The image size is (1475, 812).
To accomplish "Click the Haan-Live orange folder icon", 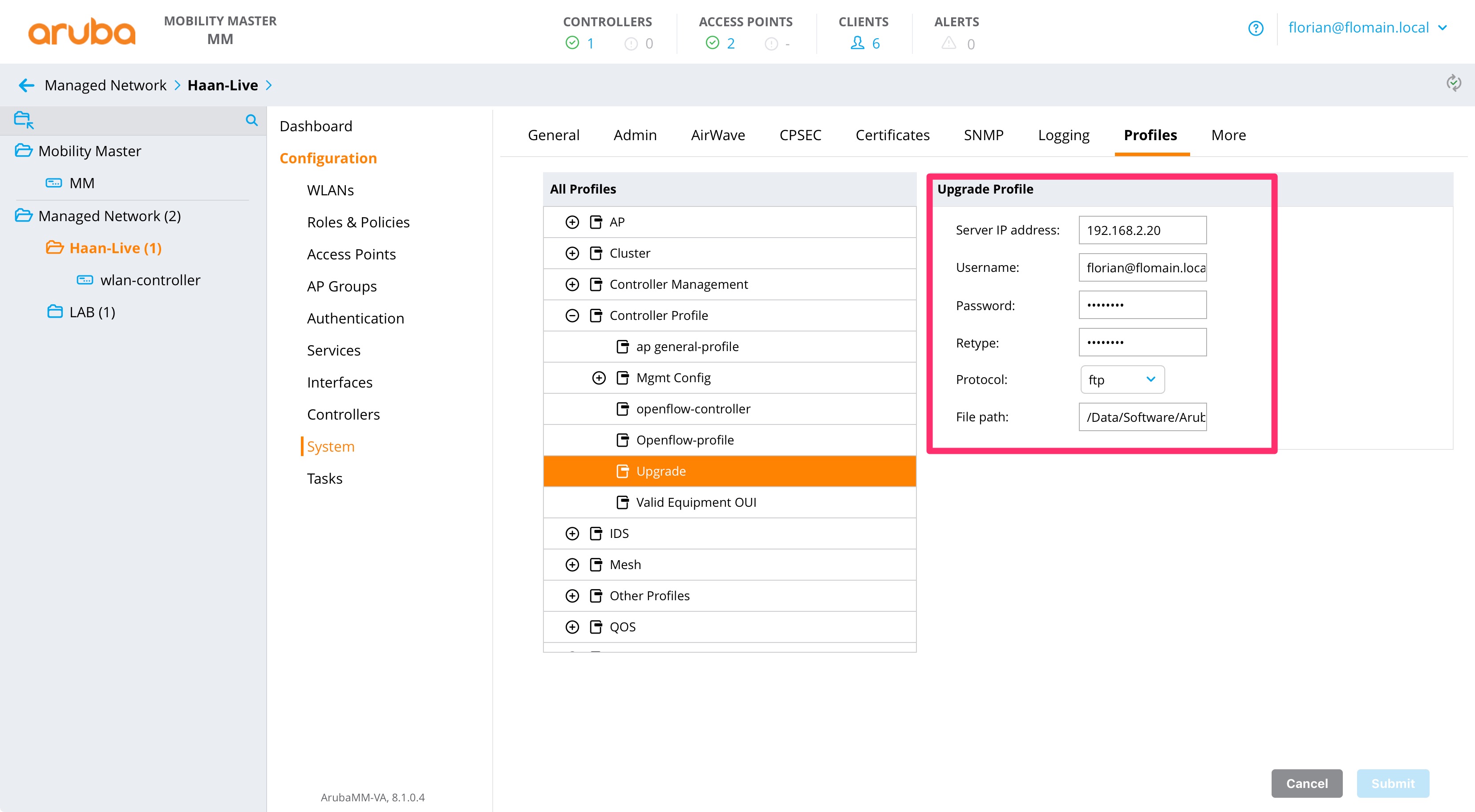I will coord(55,247).
